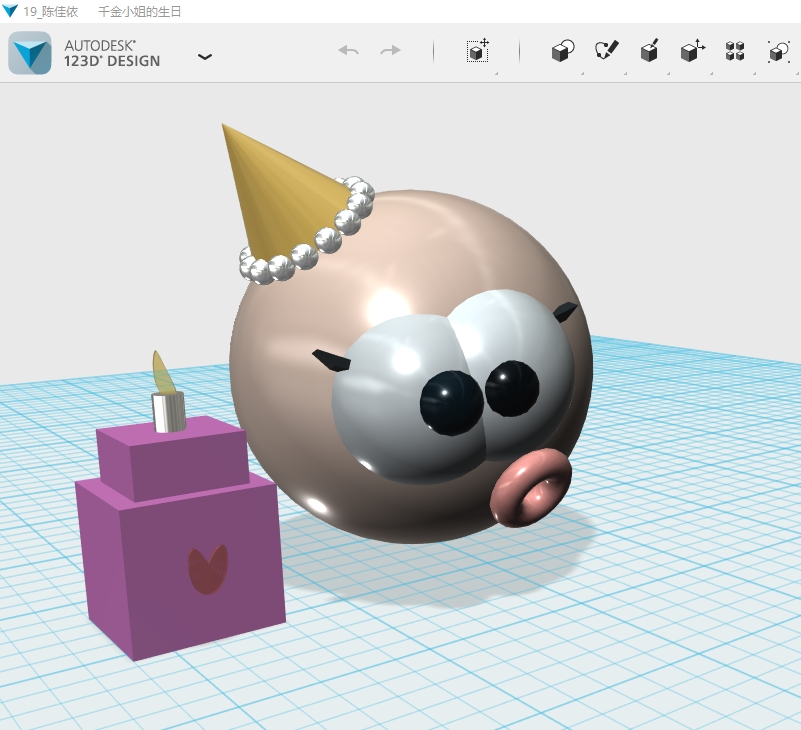Expand the dropdown chevron beside 123D Design
This screenshot has height=730, width=801.
tap(205, 57)
